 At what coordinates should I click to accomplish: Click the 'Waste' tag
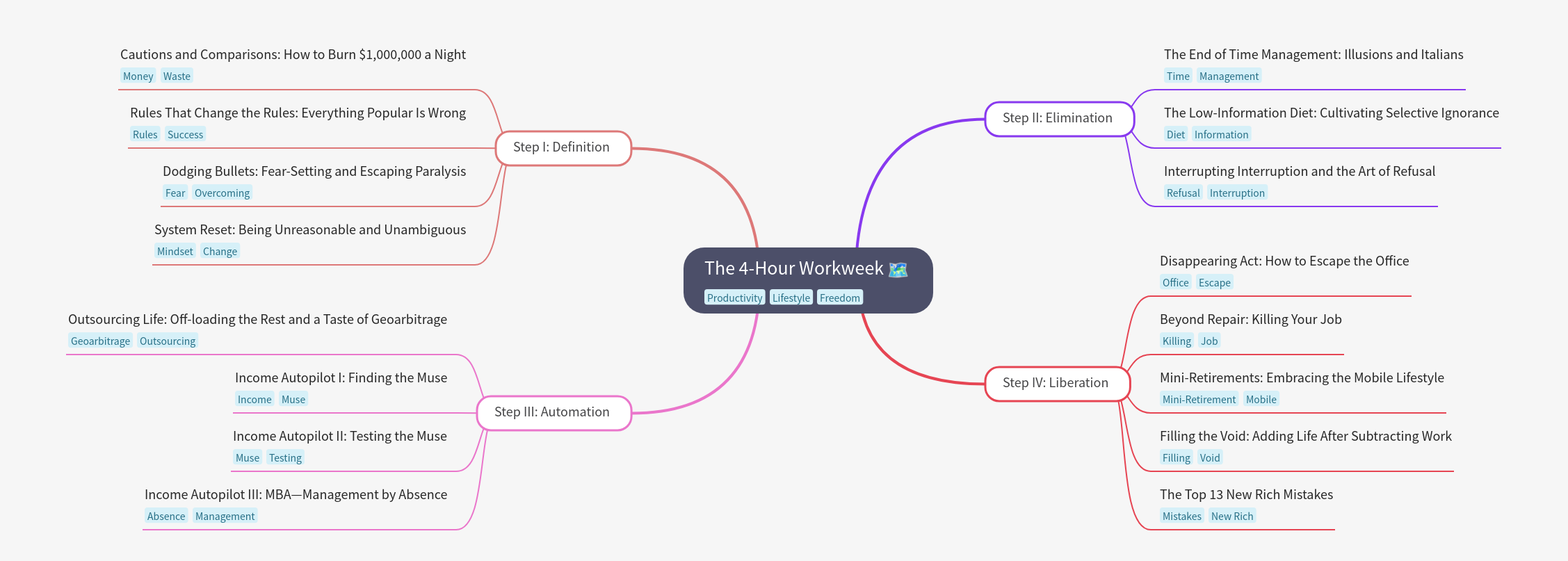(177, 76)
